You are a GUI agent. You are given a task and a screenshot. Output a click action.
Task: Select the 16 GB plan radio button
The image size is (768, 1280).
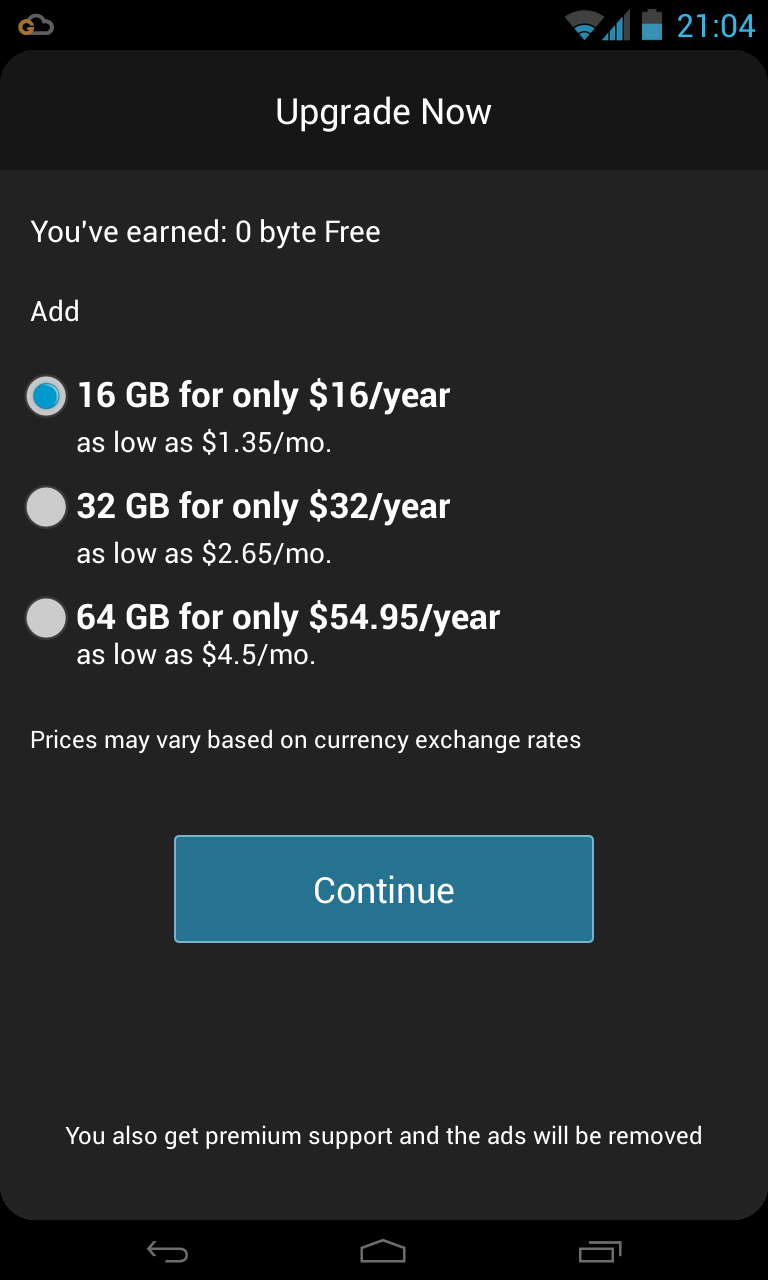pos(46,397)
